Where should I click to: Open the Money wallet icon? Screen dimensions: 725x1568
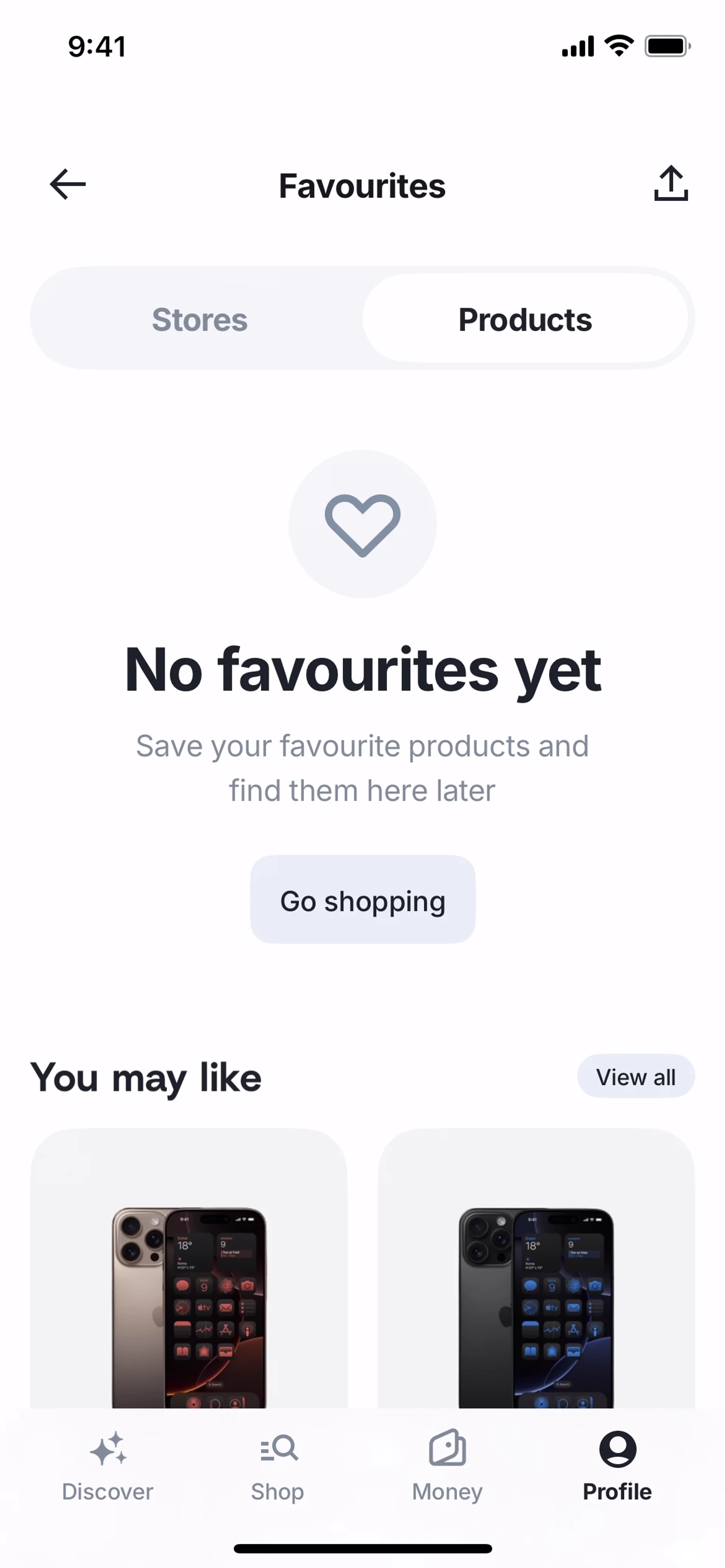(x=448, y=1448)
